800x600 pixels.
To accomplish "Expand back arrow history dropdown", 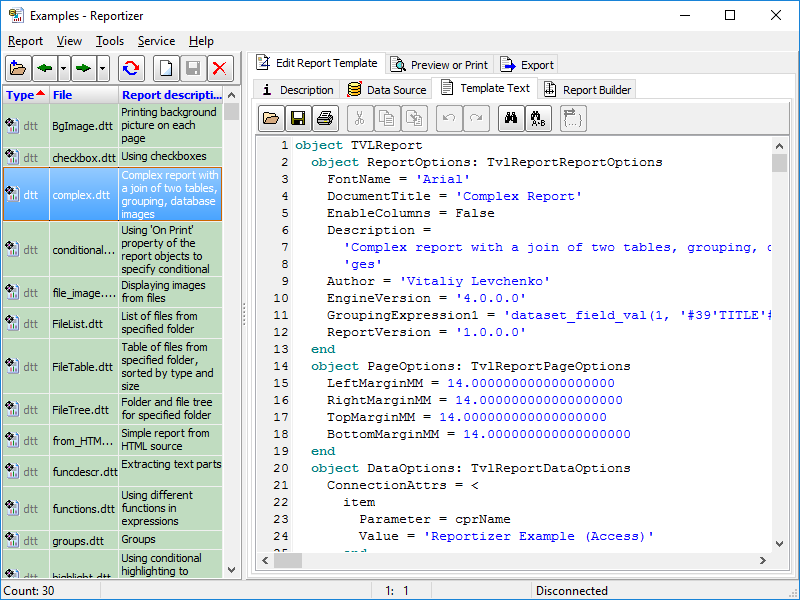I will point(64,68).
